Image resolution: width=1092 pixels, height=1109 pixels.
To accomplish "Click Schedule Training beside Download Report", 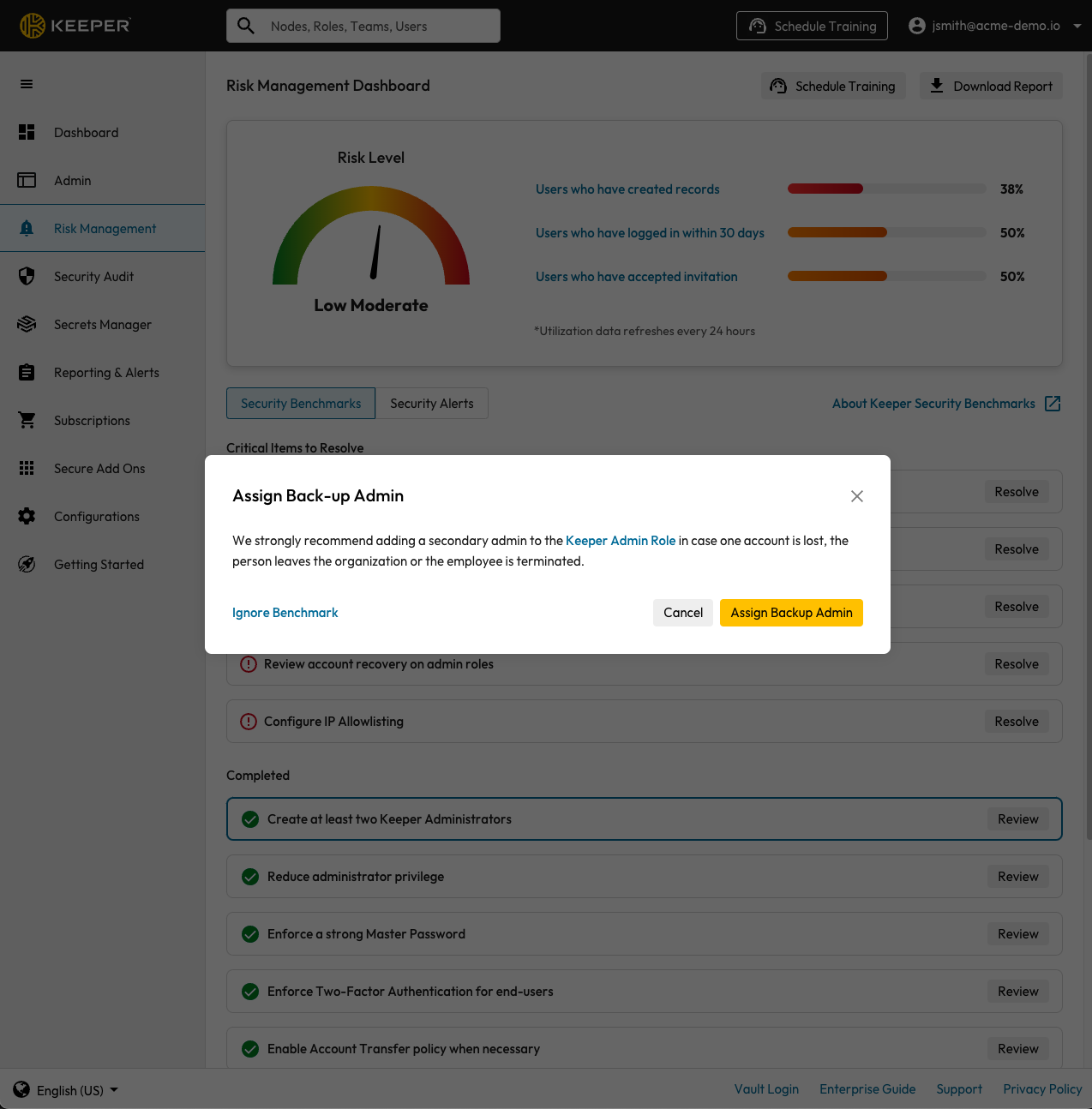I will (833, 86).
